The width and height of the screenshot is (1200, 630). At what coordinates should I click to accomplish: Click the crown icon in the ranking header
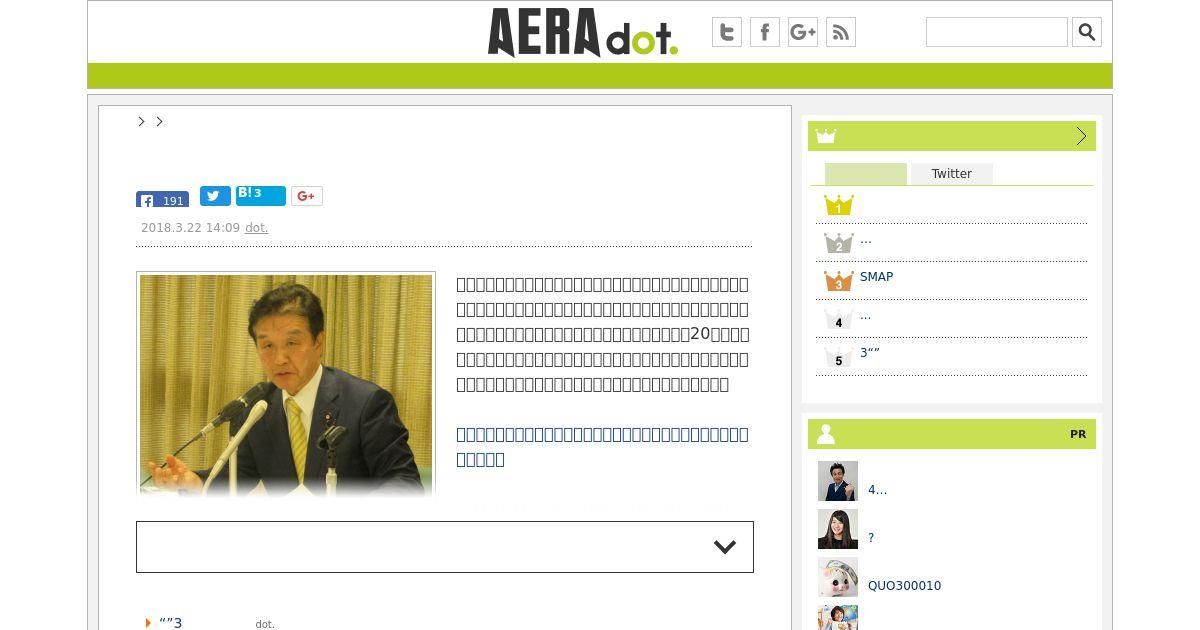825,136
